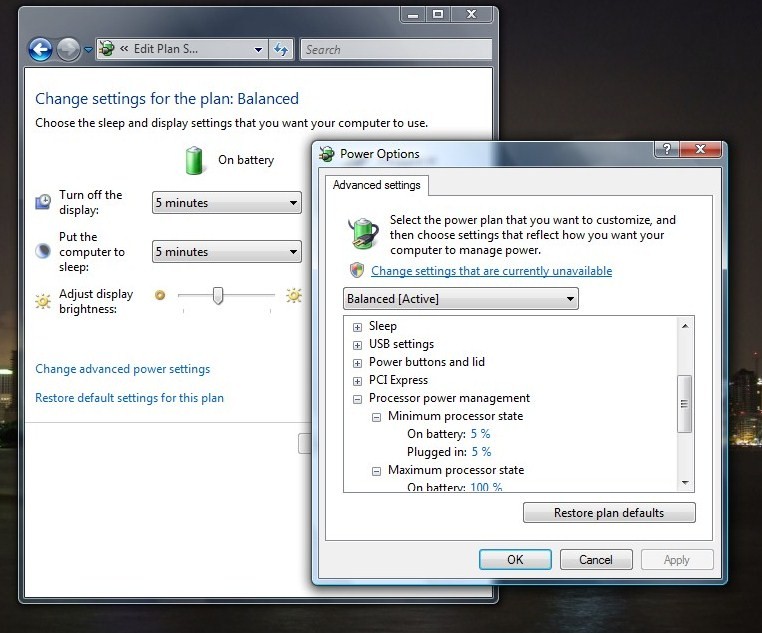Collapse the Minimum processor state node
The height and width of the screenshot is (633, 762).
(376, 417)
